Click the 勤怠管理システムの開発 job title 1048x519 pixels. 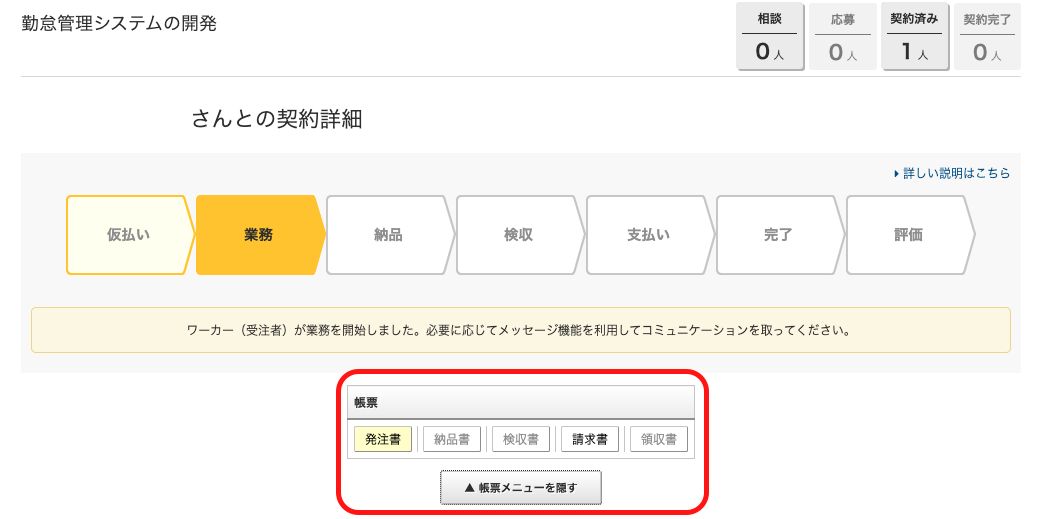(119, 23)
